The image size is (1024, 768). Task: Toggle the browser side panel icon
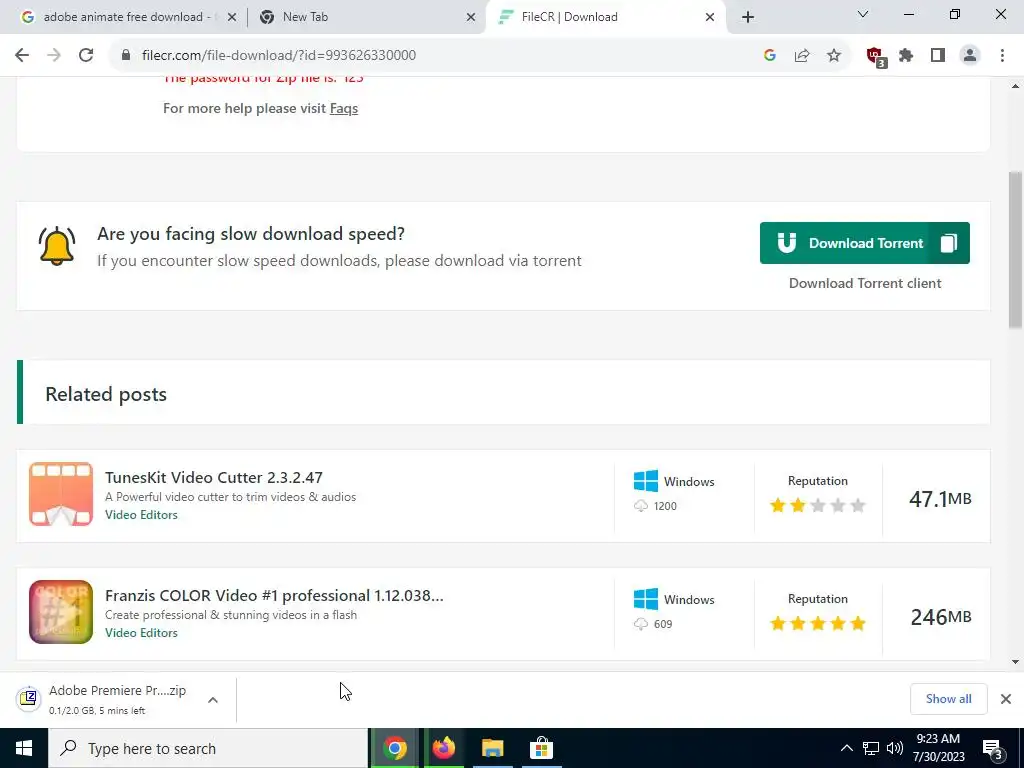point(938,56)
